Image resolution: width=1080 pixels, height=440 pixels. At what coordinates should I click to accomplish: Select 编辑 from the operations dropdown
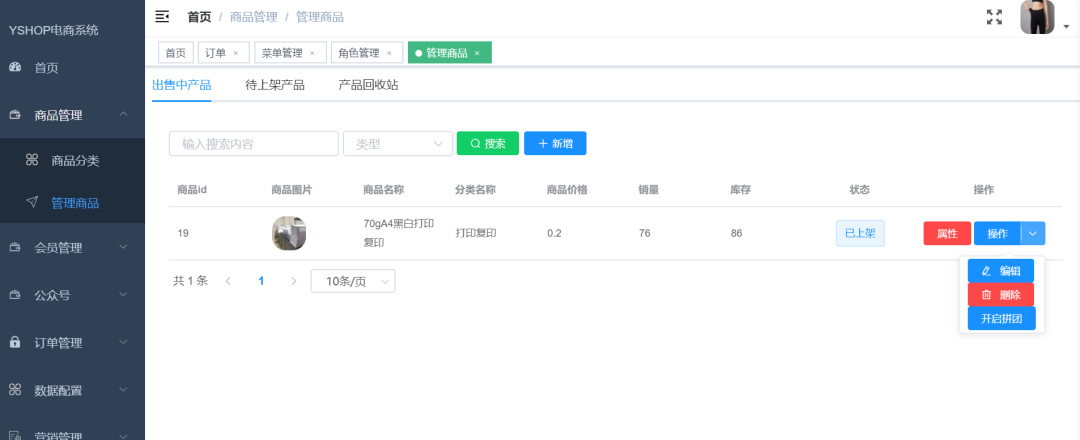(1001, 271)
